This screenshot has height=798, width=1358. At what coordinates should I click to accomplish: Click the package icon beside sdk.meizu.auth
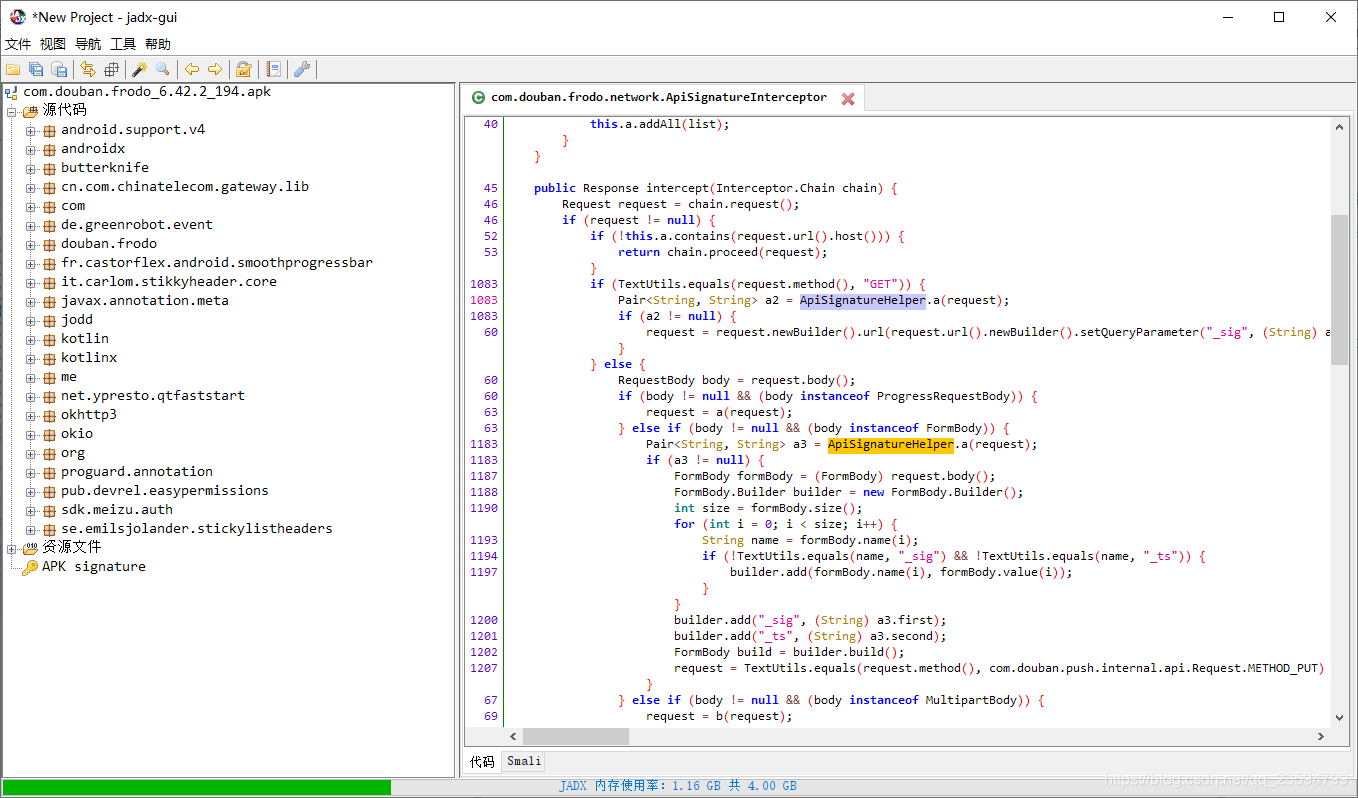coord(49,510)
